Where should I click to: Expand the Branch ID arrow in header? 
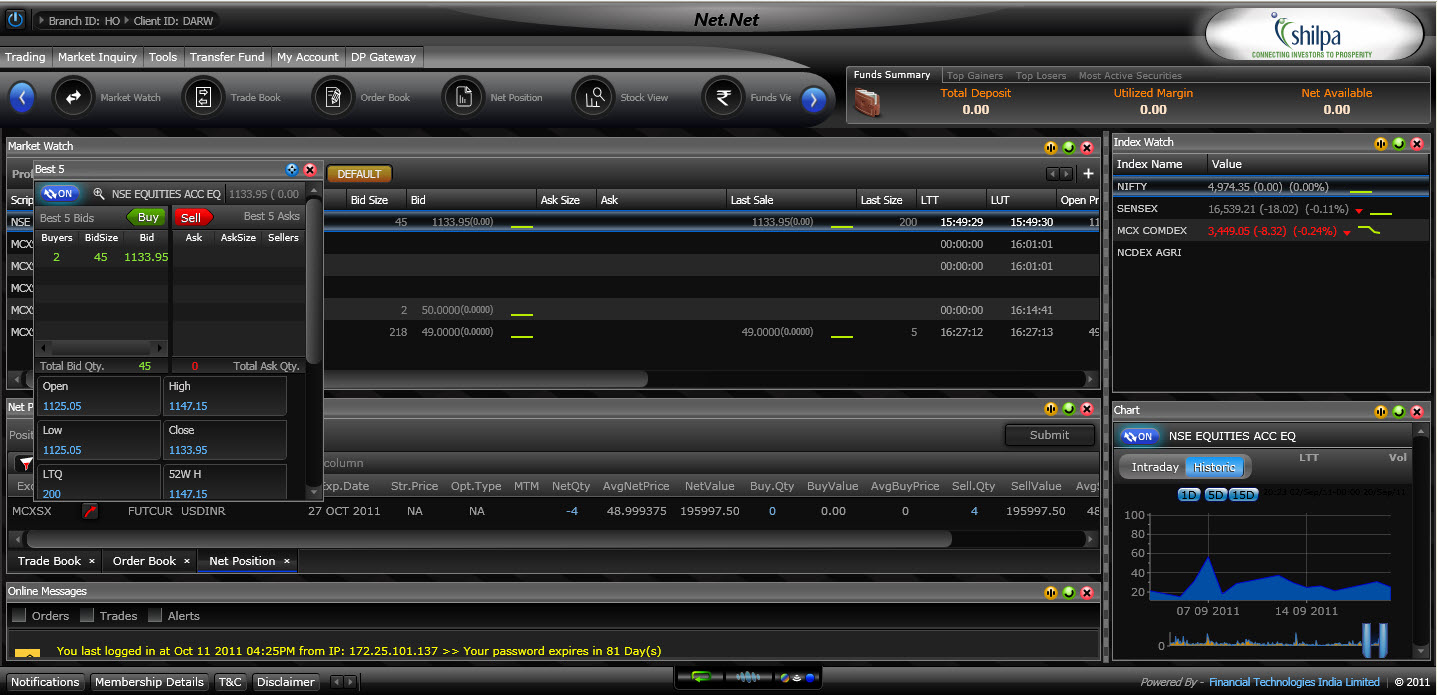click(40, 21)
